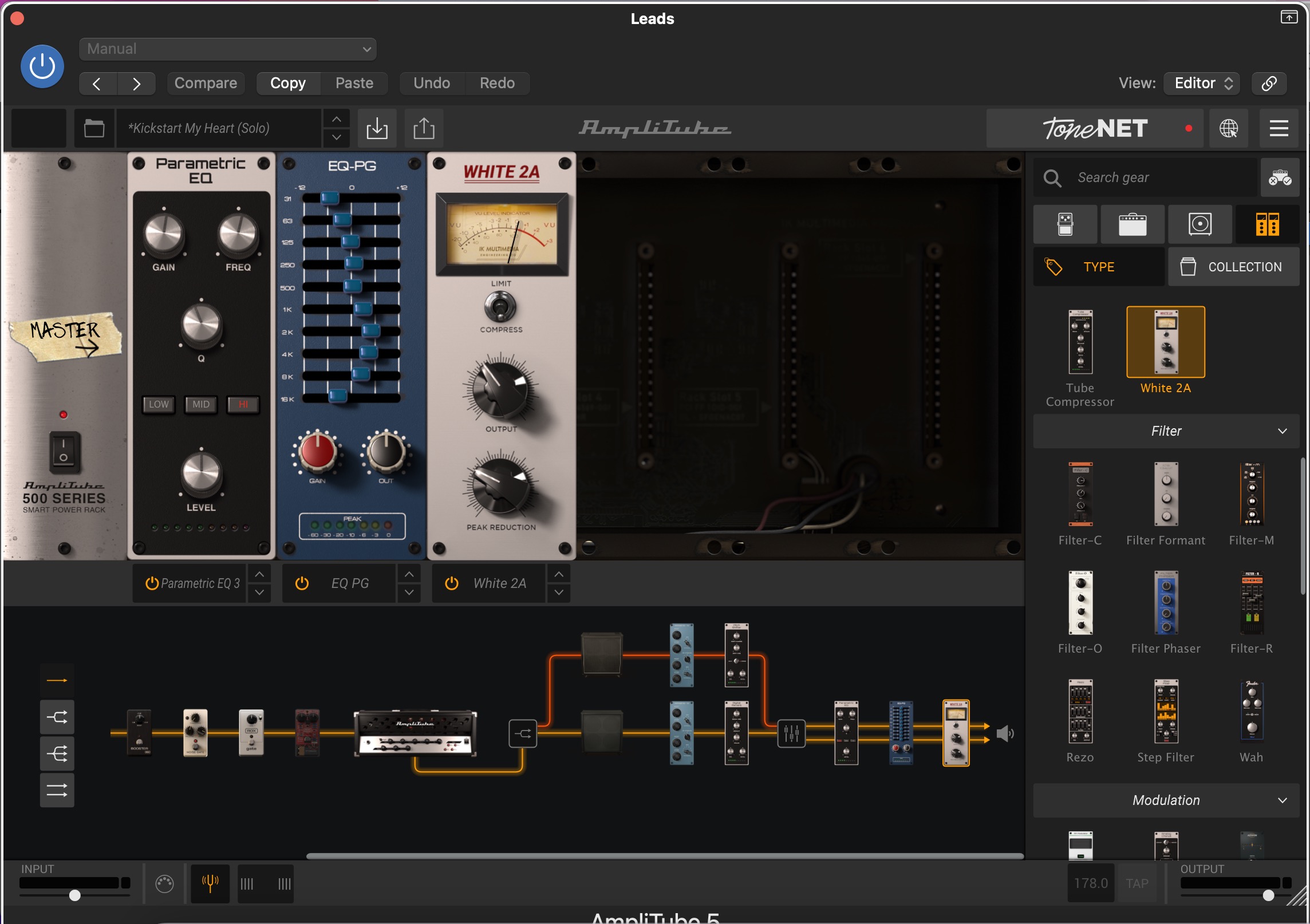Go to the previous preset arrow
The width and height of the screenshot is (1310, 924).
[x=97, y=84]
